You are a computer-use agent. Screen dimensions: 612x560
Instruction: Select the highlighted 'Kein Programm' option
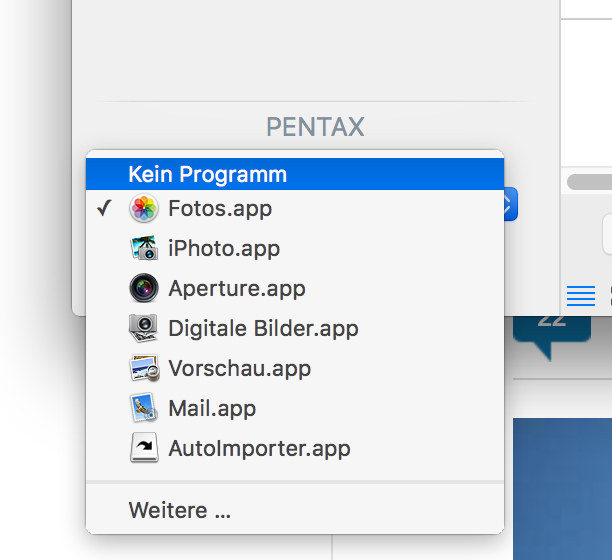pos(207,174)
